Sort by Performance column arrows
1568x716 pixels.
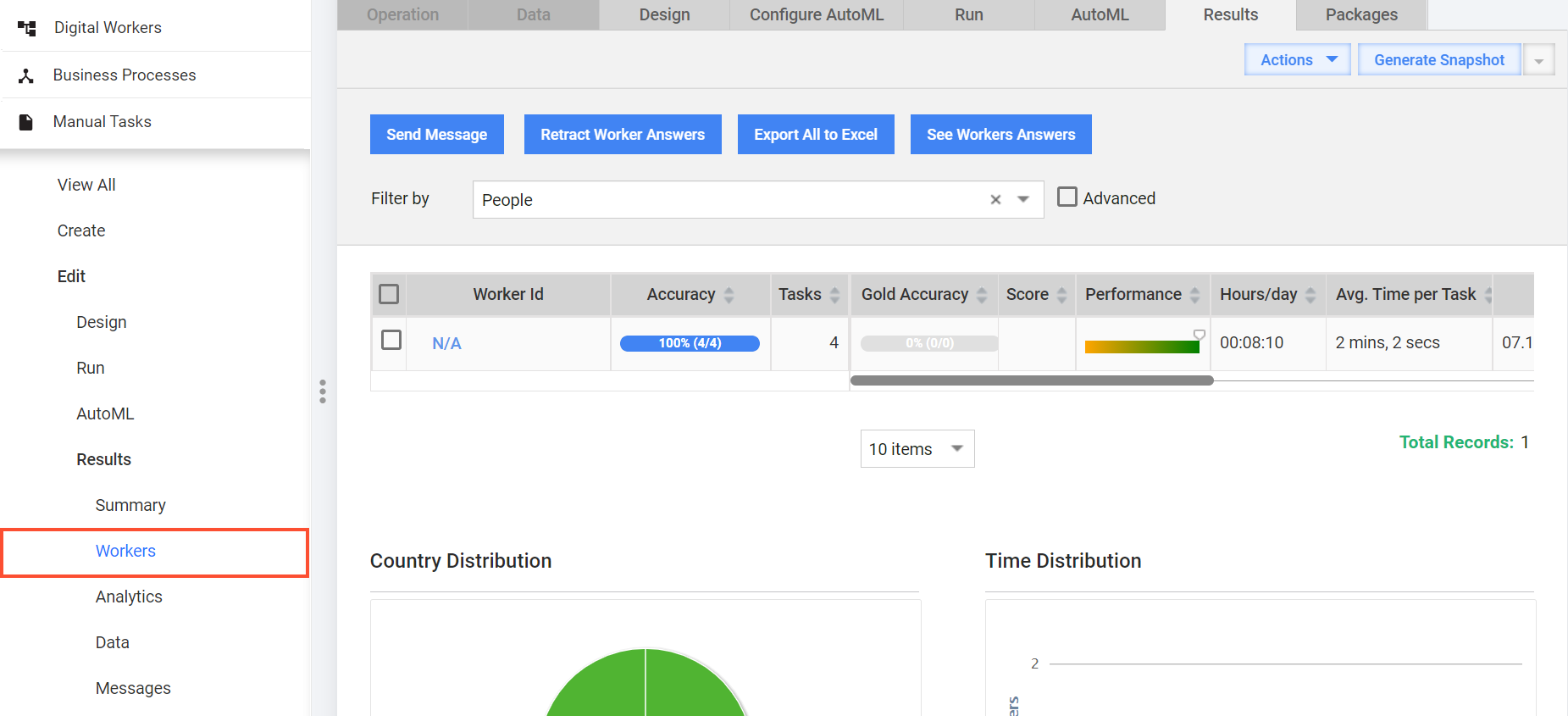[1194, 295]
